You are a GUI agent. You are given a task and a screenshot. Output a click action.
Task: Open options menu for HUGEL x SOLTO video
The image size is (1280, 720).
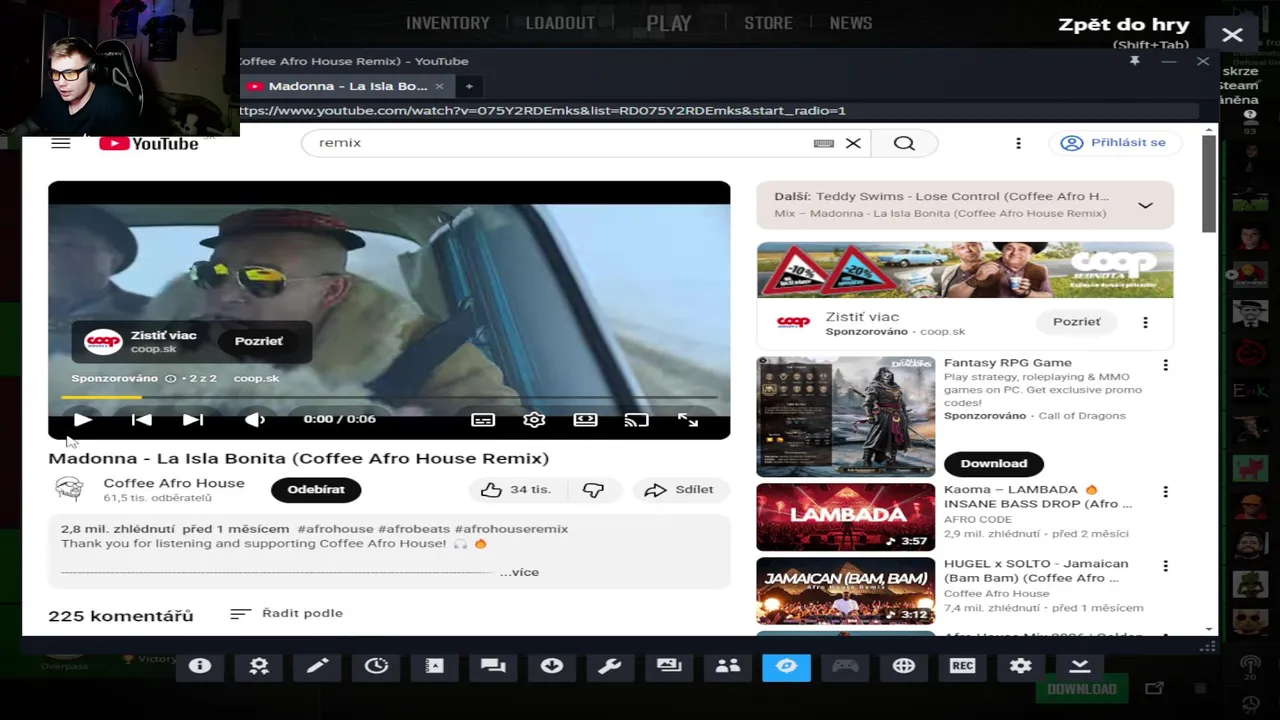coord(1165,566)
